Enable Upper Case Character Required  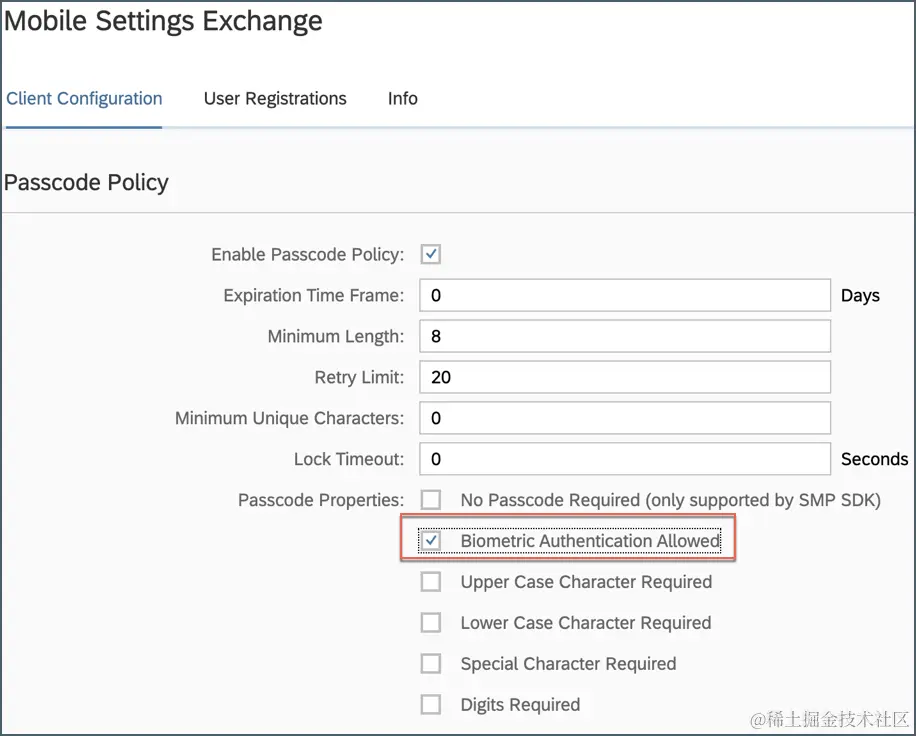click(431, 582)
